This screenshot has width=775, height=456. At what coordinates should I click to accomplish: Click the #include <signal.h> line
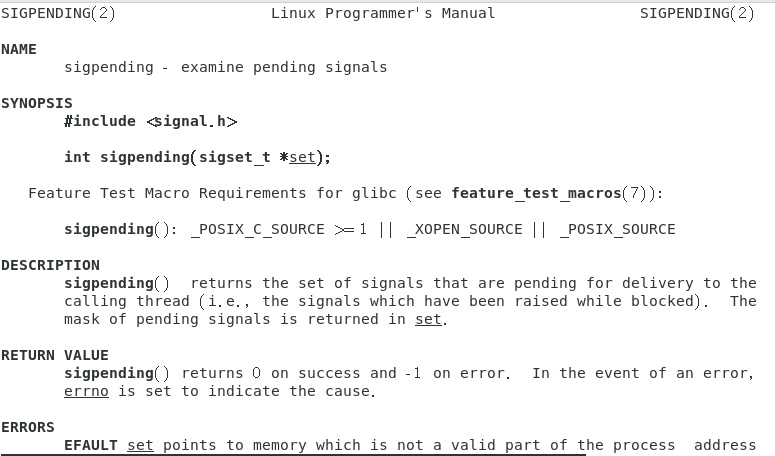click(x=151, y=122)
